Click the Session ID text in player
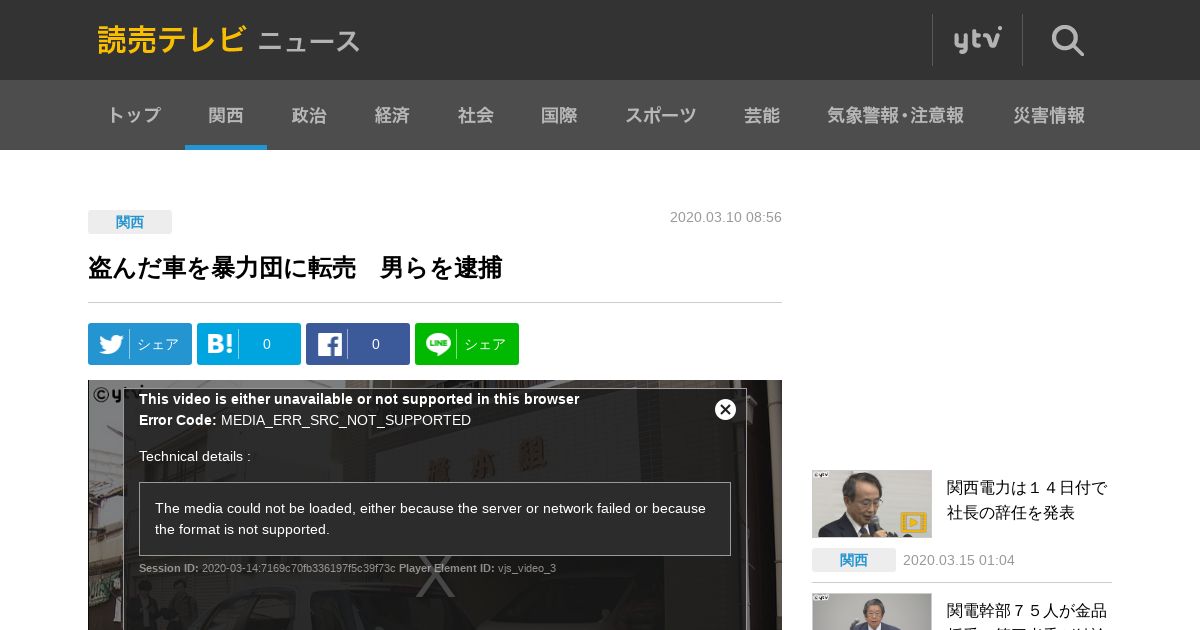The height and width of the screenshot is (630, 1200). coord(267,568)
